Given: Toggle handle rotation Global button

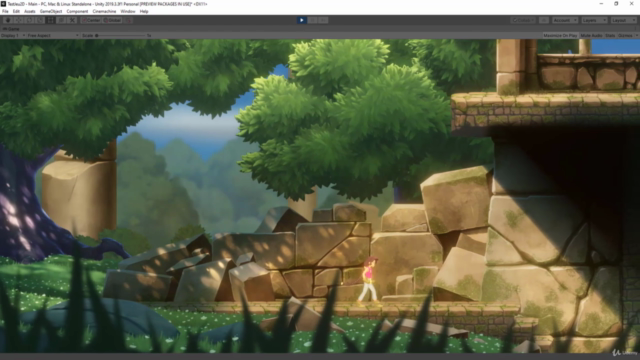Looking at the screenshot, I should tap(112, 20).
